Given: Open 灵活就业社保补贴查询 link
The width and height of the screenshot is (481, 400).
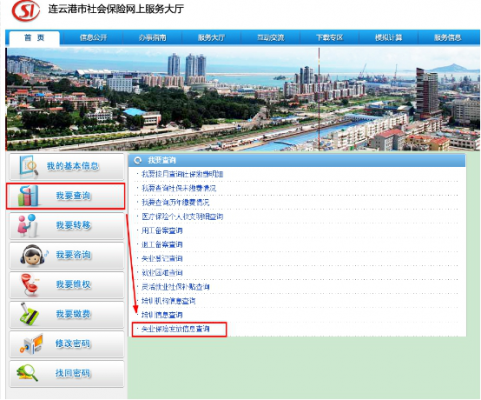Looking at the screenshot, I should click(x=176, y=287).
